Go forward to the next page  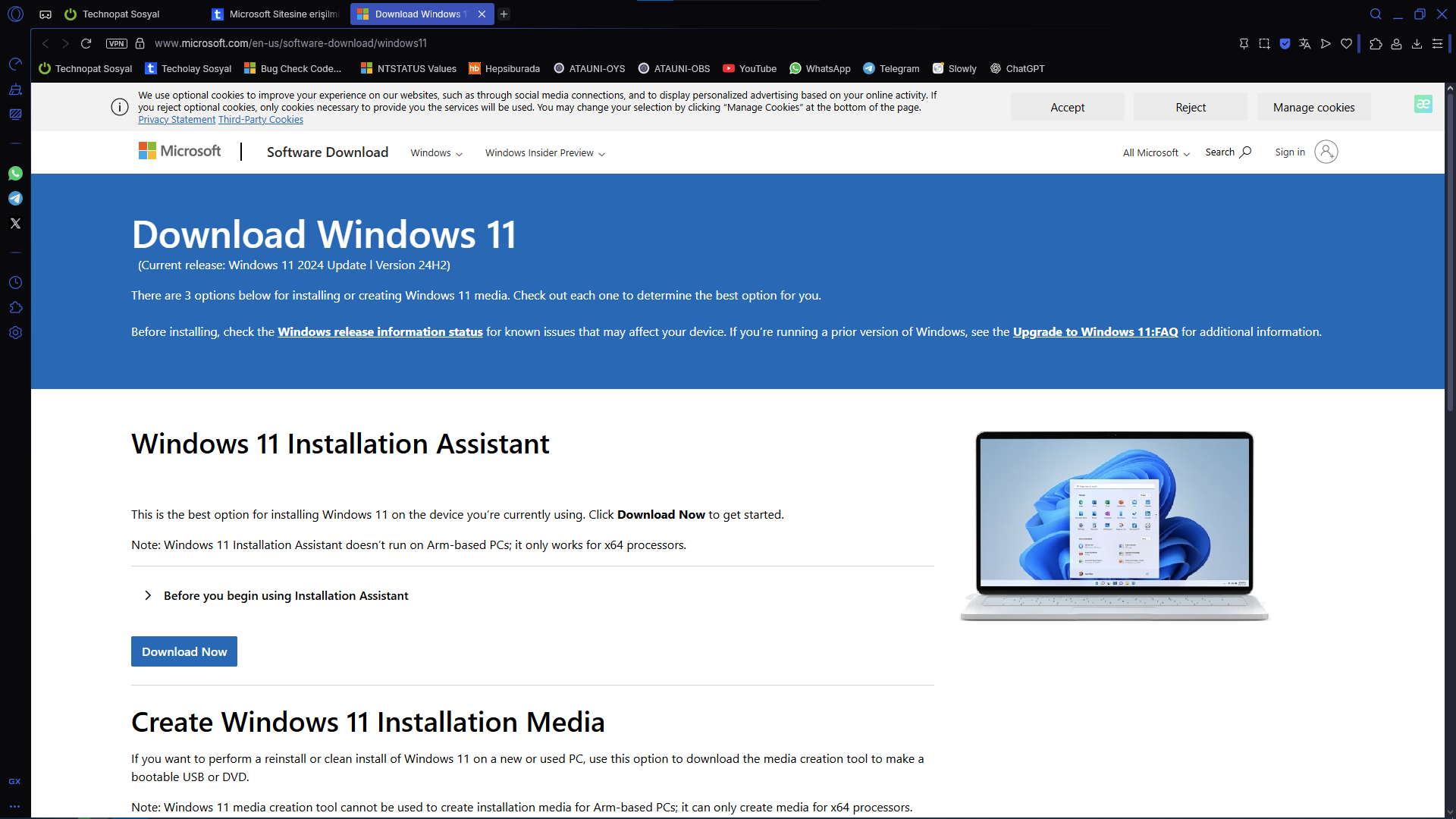66,44
